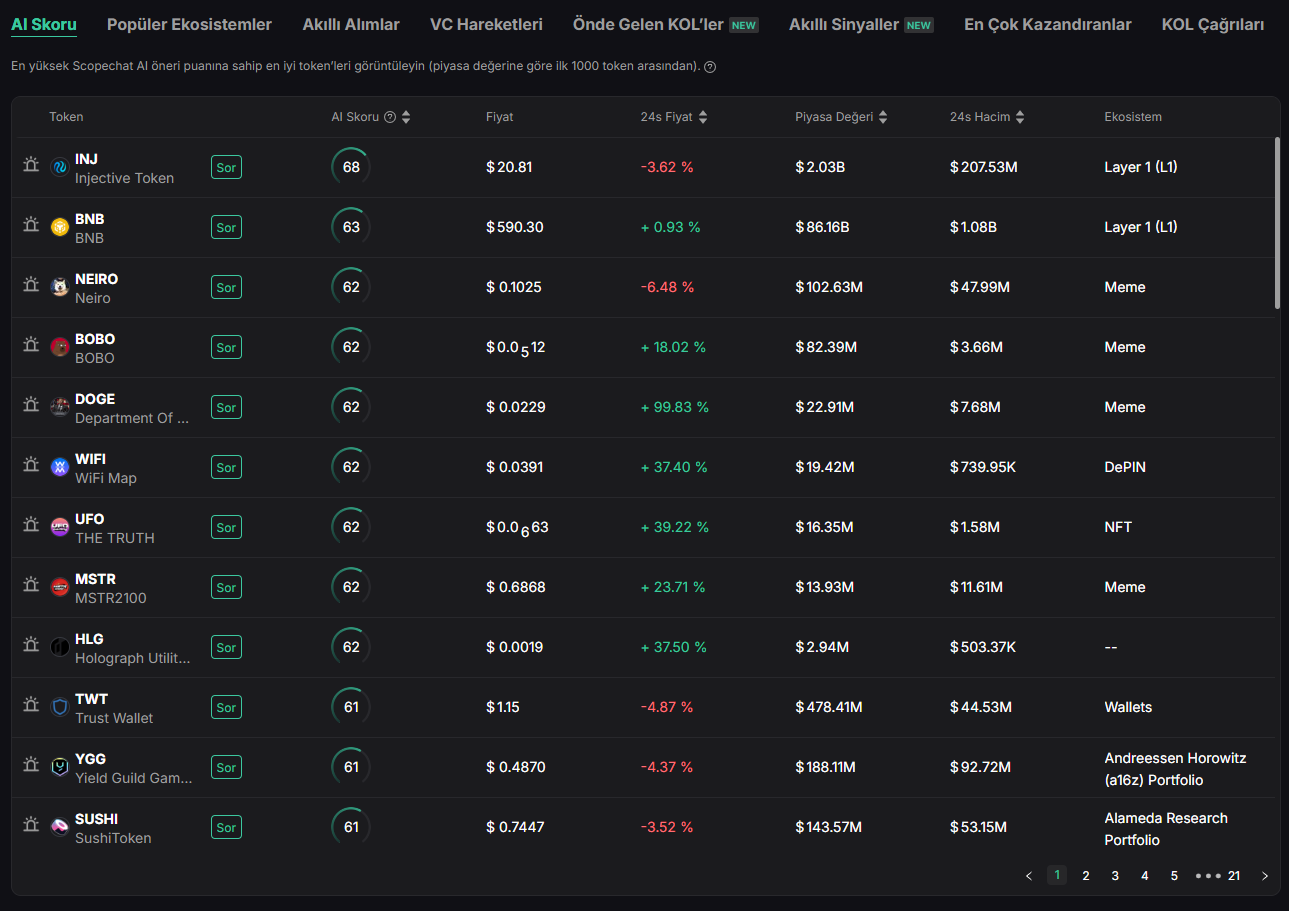Click Sor button for NEIRO
The width and height of the screenshot is (1289, 911).
227,287
